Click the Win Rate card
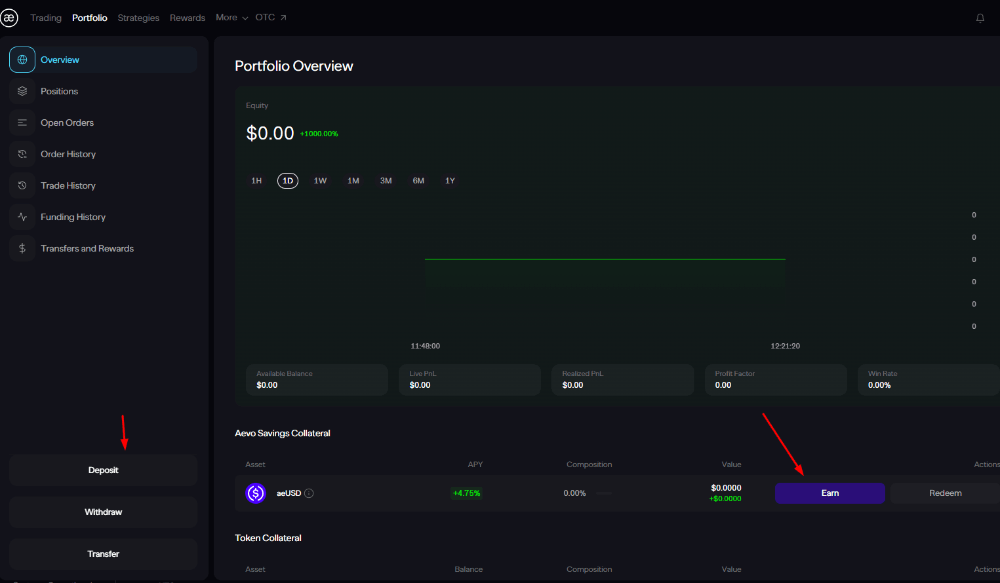Viewport: 1000px width, 583px height. 929,380
